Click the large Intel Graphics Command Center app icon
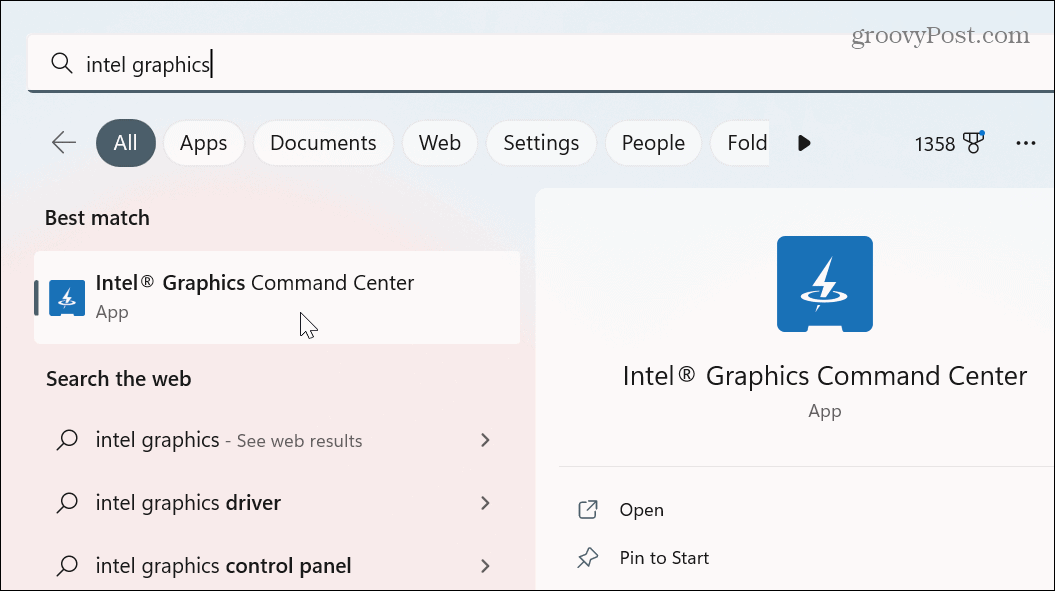 [824, 284]
